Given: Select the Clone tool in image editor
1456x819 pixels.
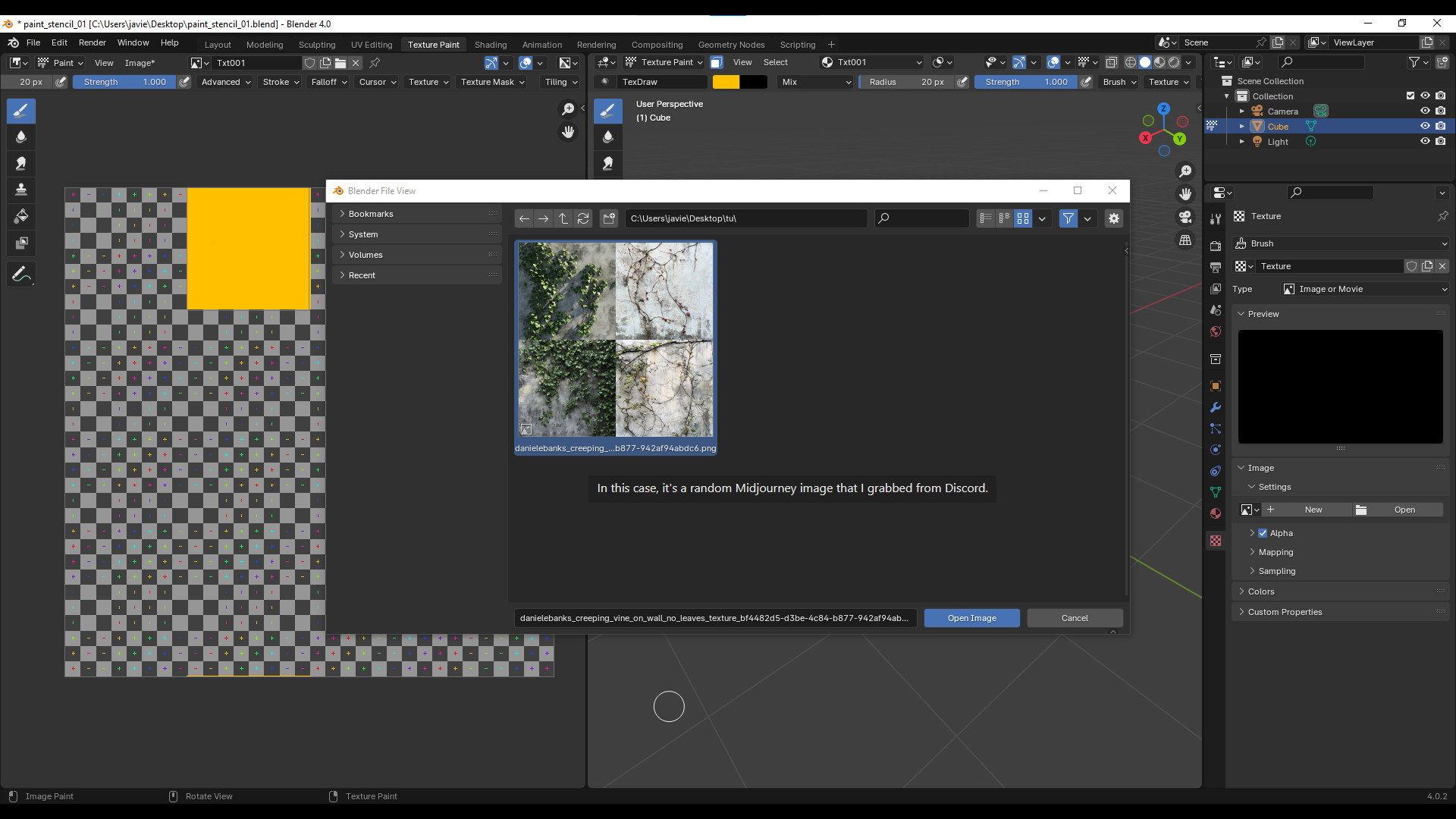Looking at the screenshot, I should click(x=21, y=190).
